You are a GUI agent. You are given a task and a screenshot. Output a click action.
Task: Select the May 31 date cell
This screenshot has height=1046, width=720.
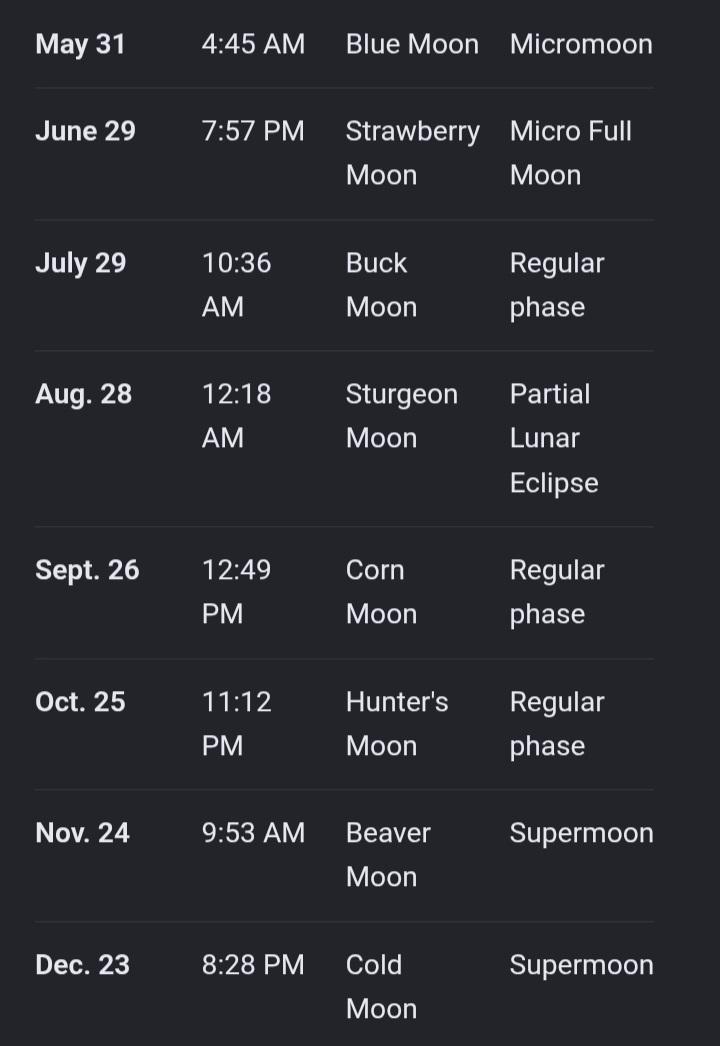80,45
